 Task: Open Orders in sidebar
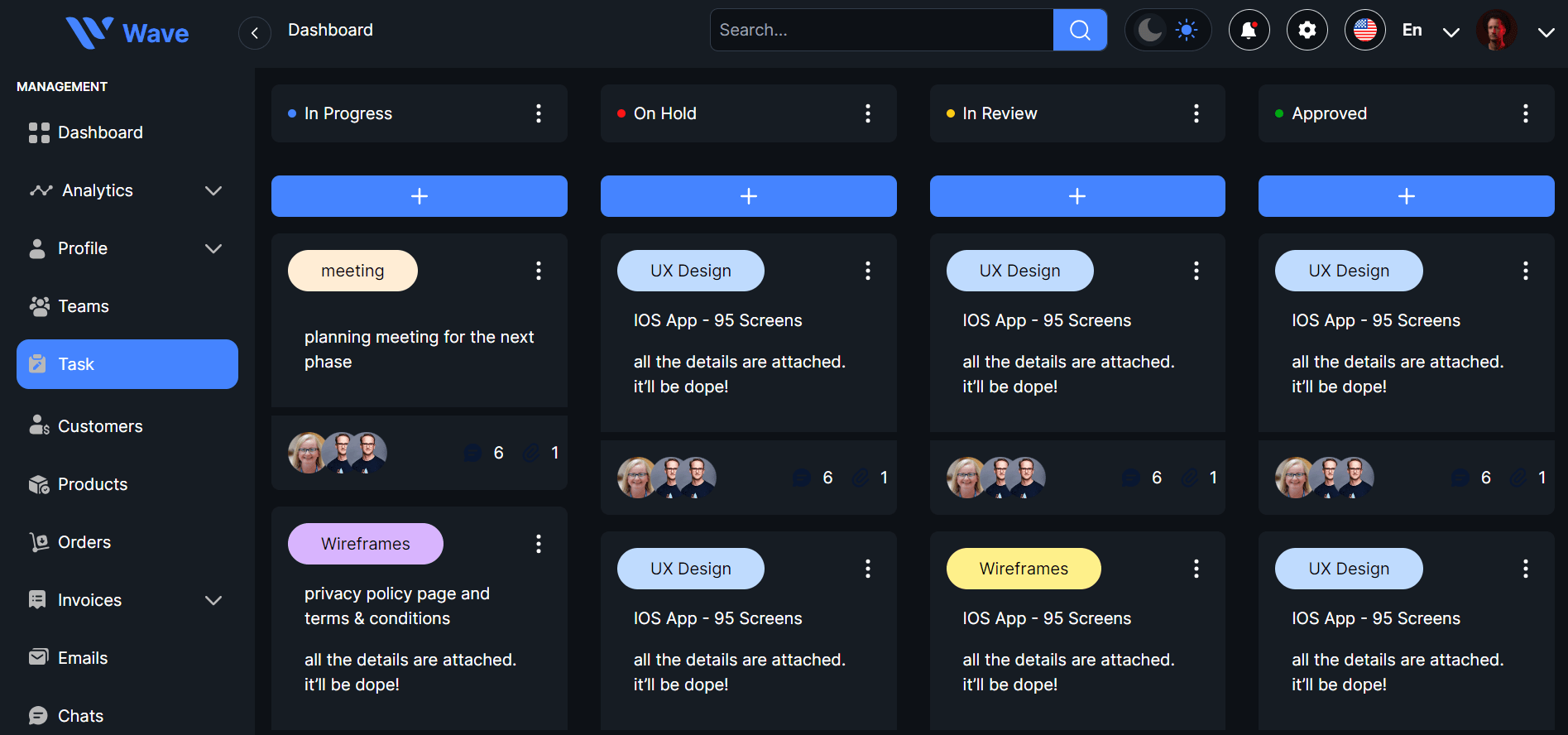[127, 542]
